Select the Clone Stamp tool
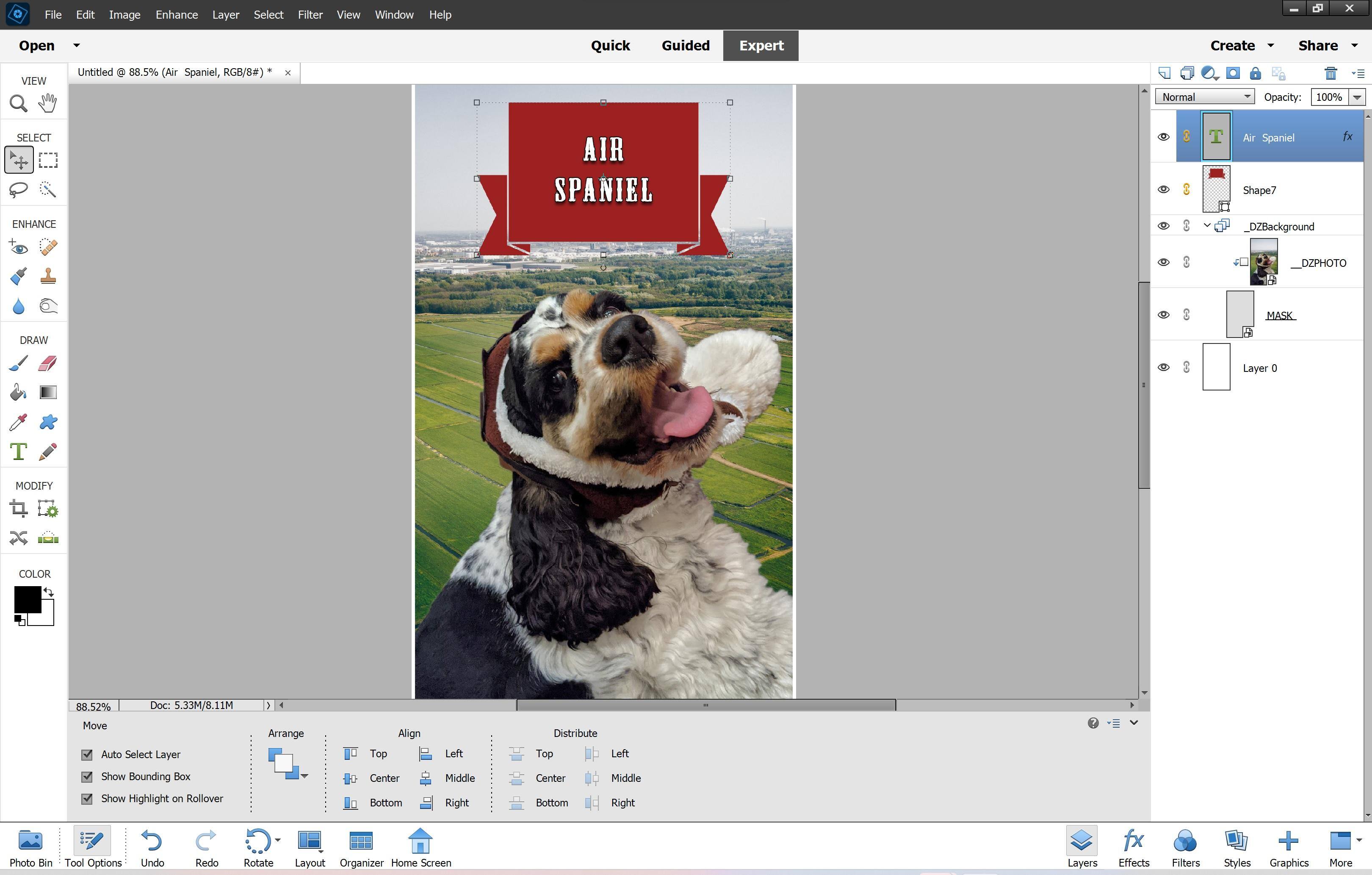 [x=48, y=277]
